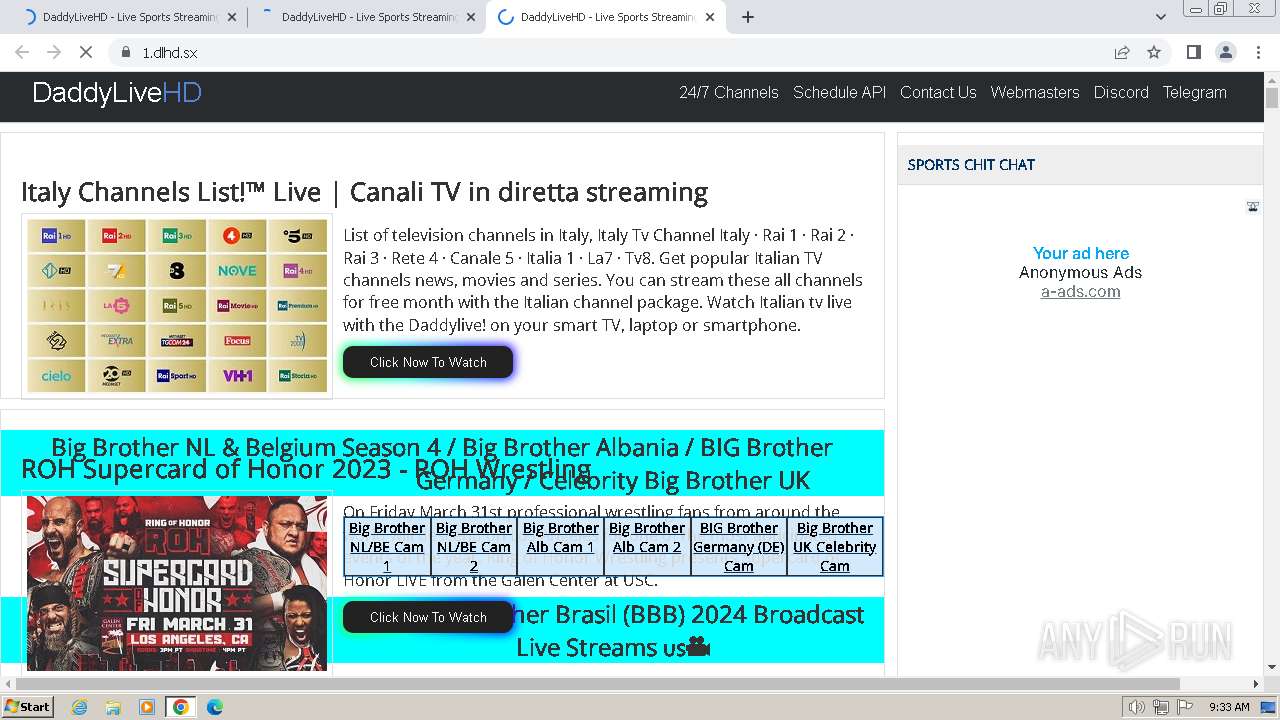
Task: Open Windows Media Player from the taskbar
Action: pos(147,707)
